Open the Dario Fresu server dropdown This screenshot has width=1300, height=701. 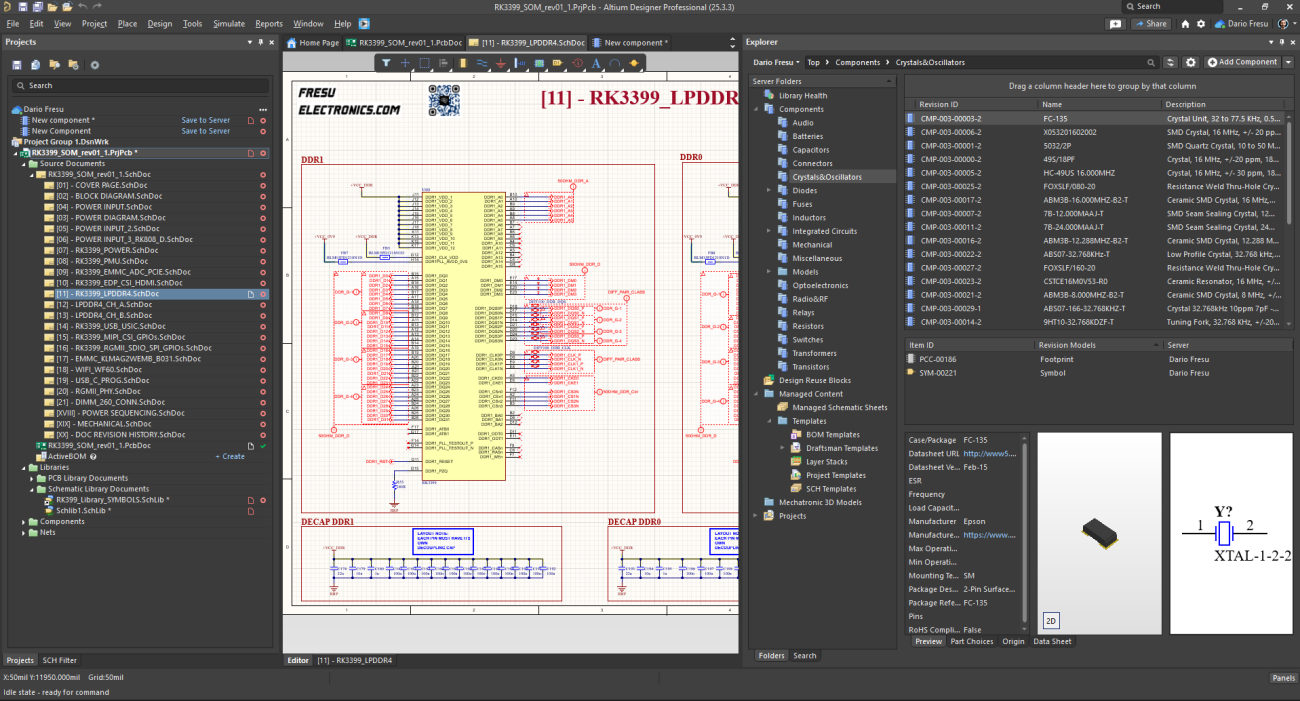(x=776, y=62)
